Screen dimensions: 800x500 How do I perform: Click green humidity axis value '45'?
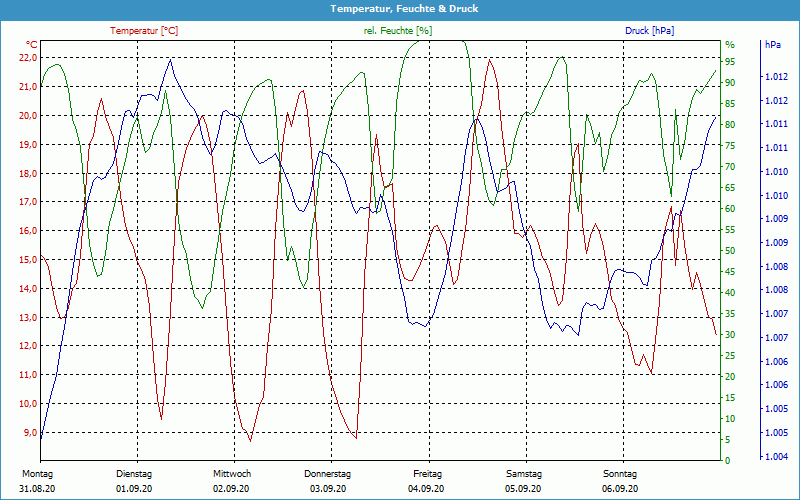point(730,271)
